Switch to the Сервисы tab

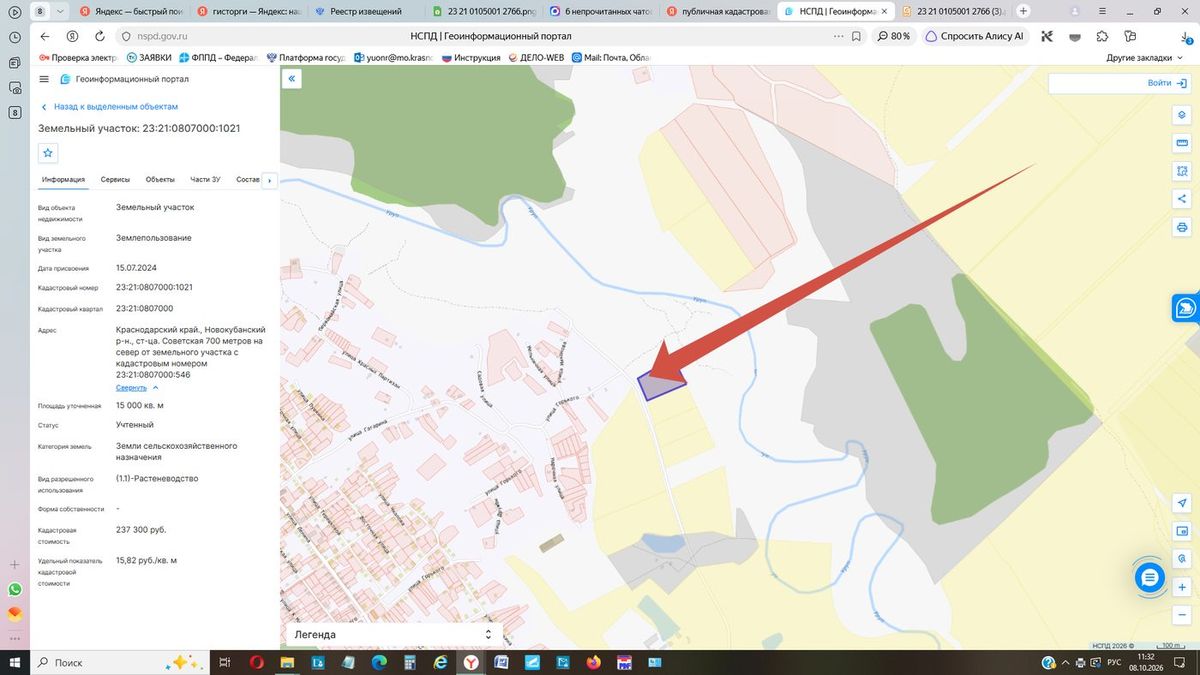[115, 180]
